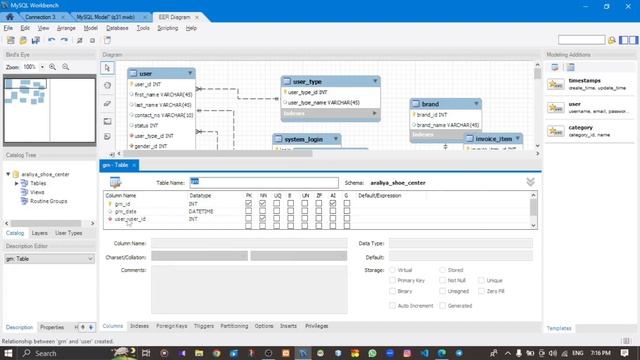
Task: Collapse the user table in diagram
Action: coord(190,73)
